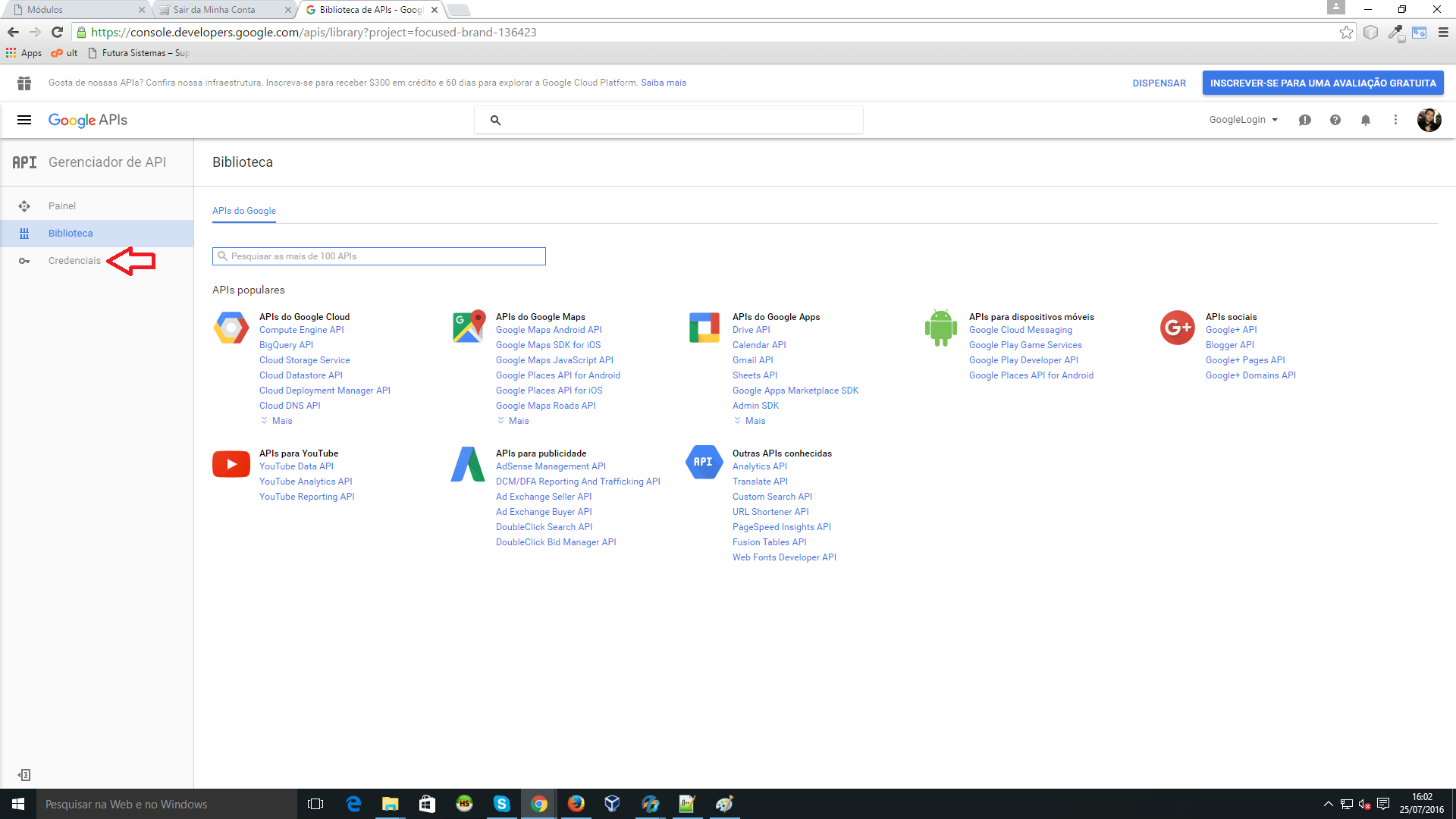1456x819 pixels.
Task: Open the Analytics API link
Action: tap(760, 466)
